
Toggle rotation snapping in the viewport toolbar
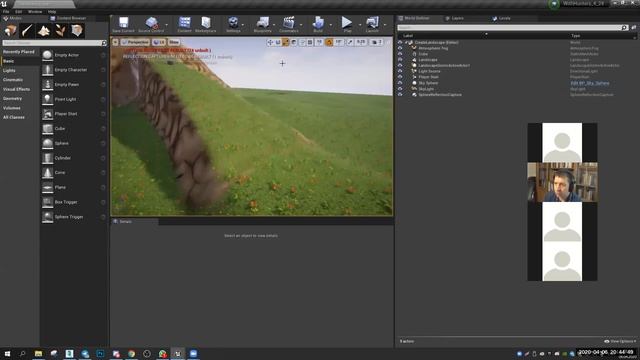pos(329,42)
